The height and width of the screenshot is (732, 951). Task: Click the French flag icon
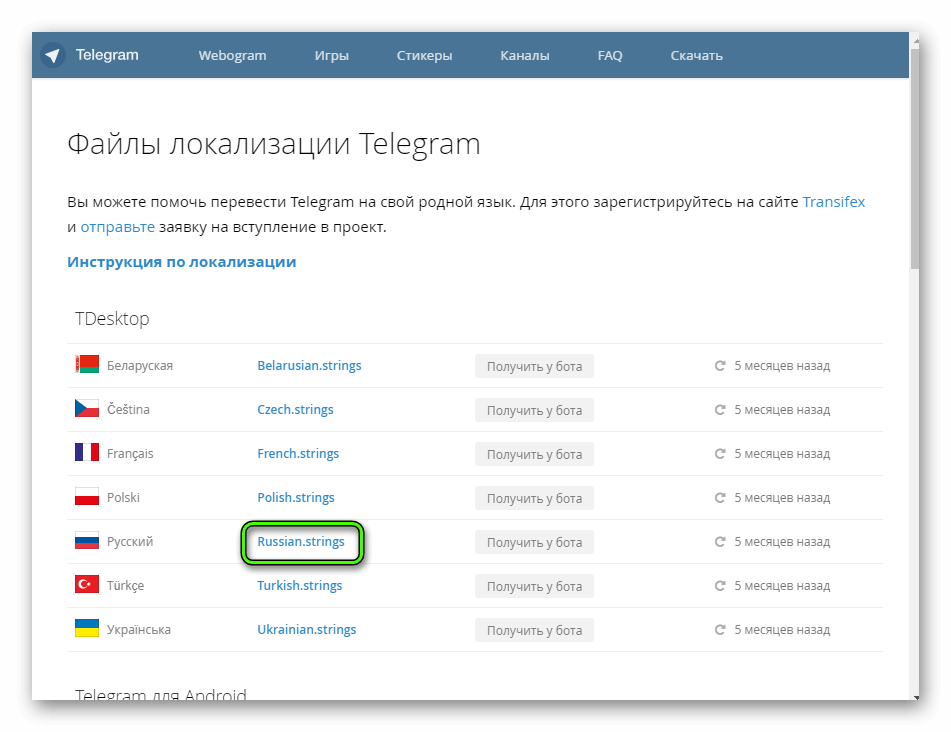coord(87,452)
